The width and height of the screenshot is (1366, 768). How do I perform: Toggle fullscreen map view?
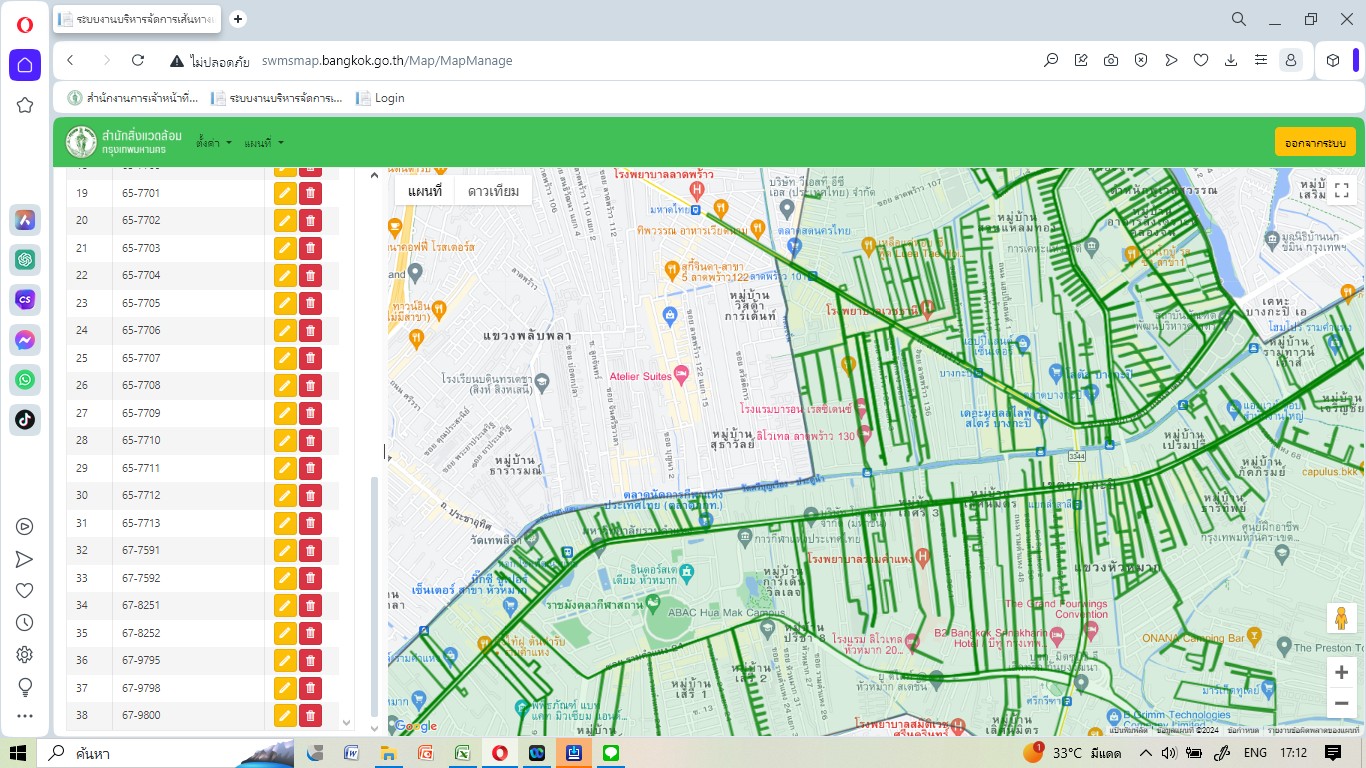[x=1342, y=190]
